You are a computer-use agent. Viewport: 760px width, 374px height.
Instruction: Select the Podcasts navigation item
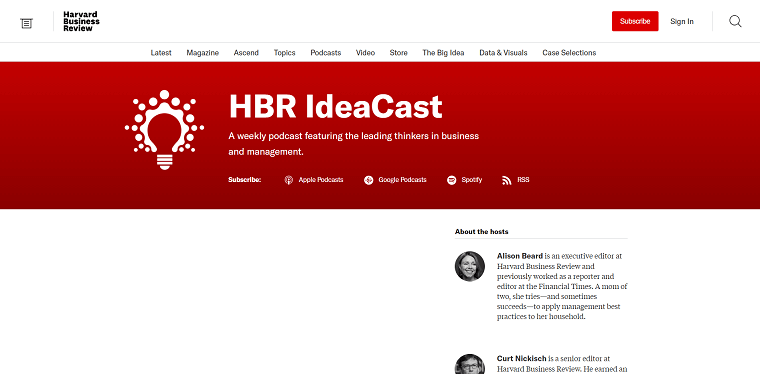tap(326, 53)
